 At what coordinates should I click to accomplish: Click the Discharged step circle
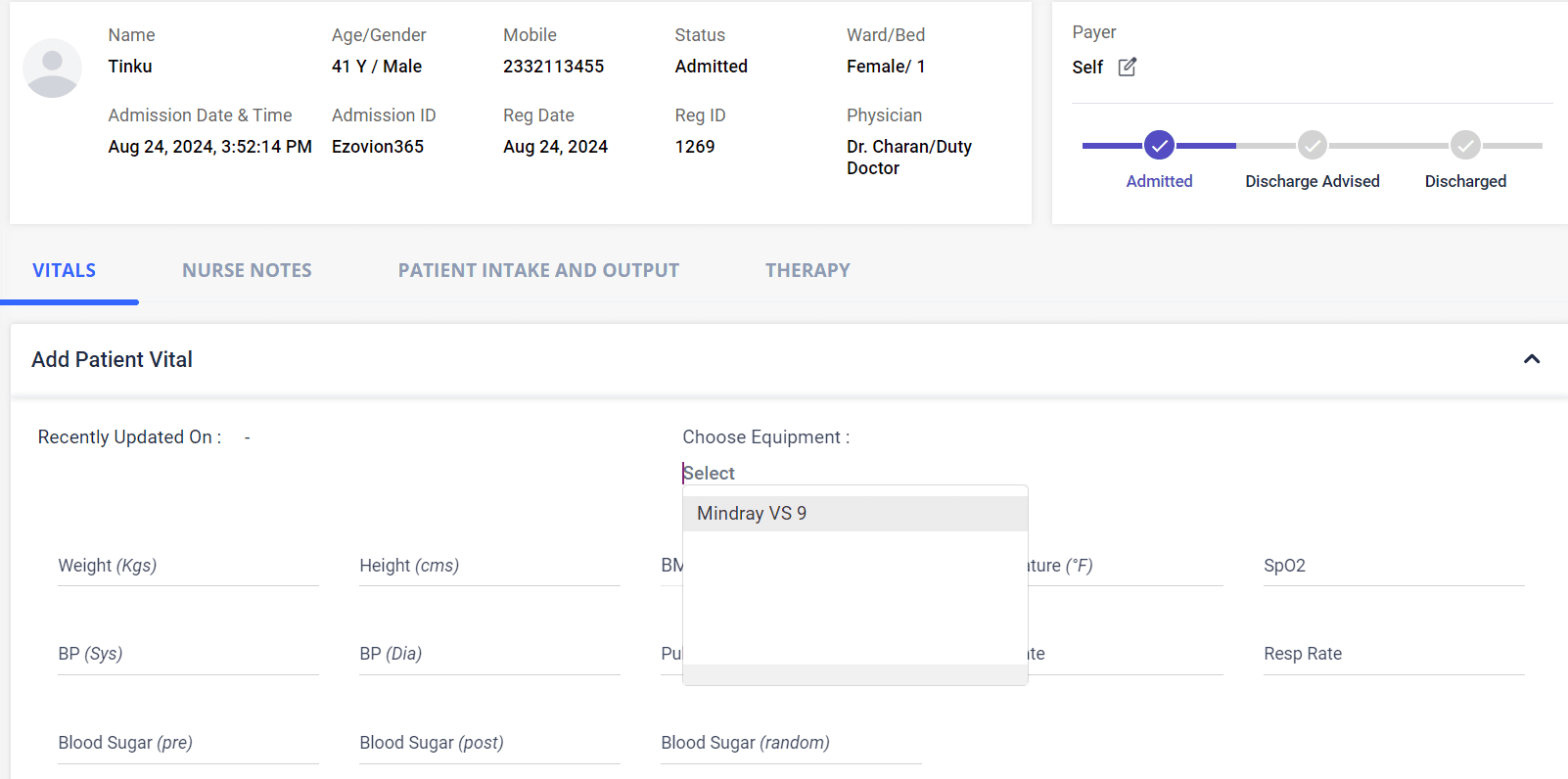pyautogui.click(x=1465, y=146)
